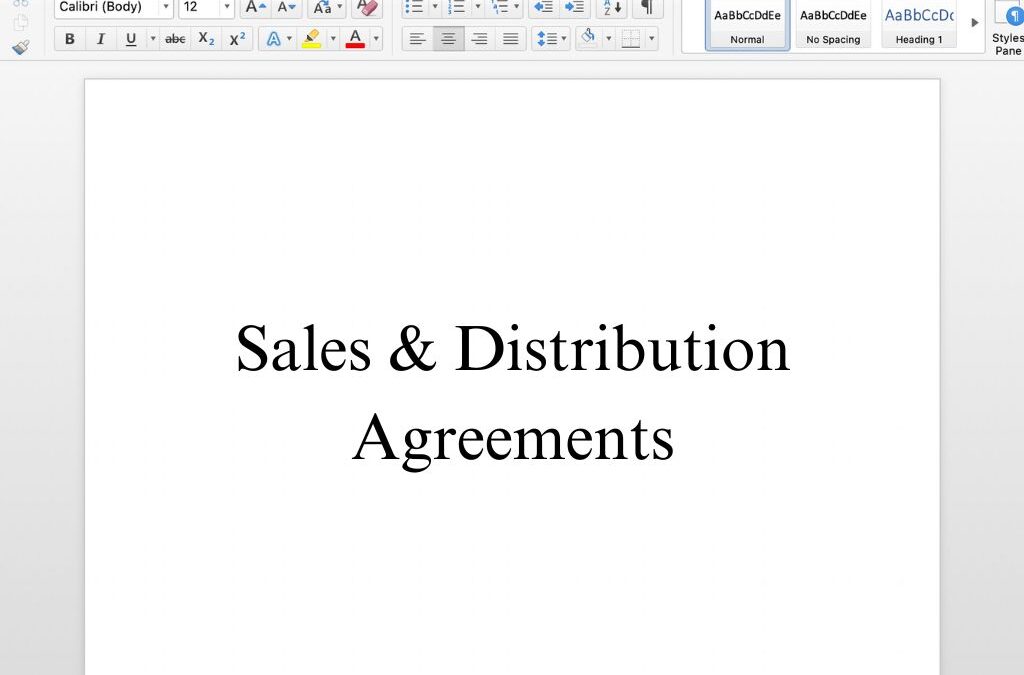Increase paragraph indent
This screenshot has height=675, width=1024.
(x=575, y=8)
